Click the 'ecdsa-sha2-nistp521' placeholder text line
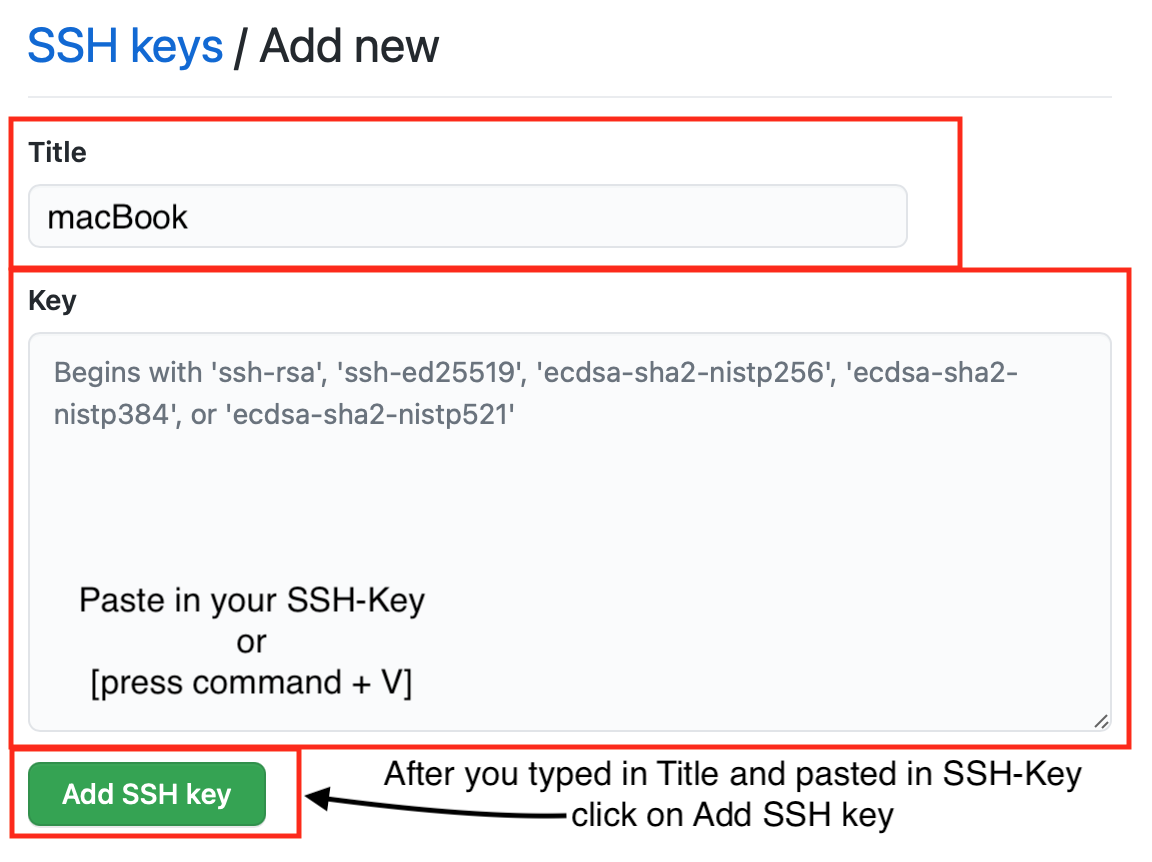Screen dimensions: 1152x862 [284, 414]
